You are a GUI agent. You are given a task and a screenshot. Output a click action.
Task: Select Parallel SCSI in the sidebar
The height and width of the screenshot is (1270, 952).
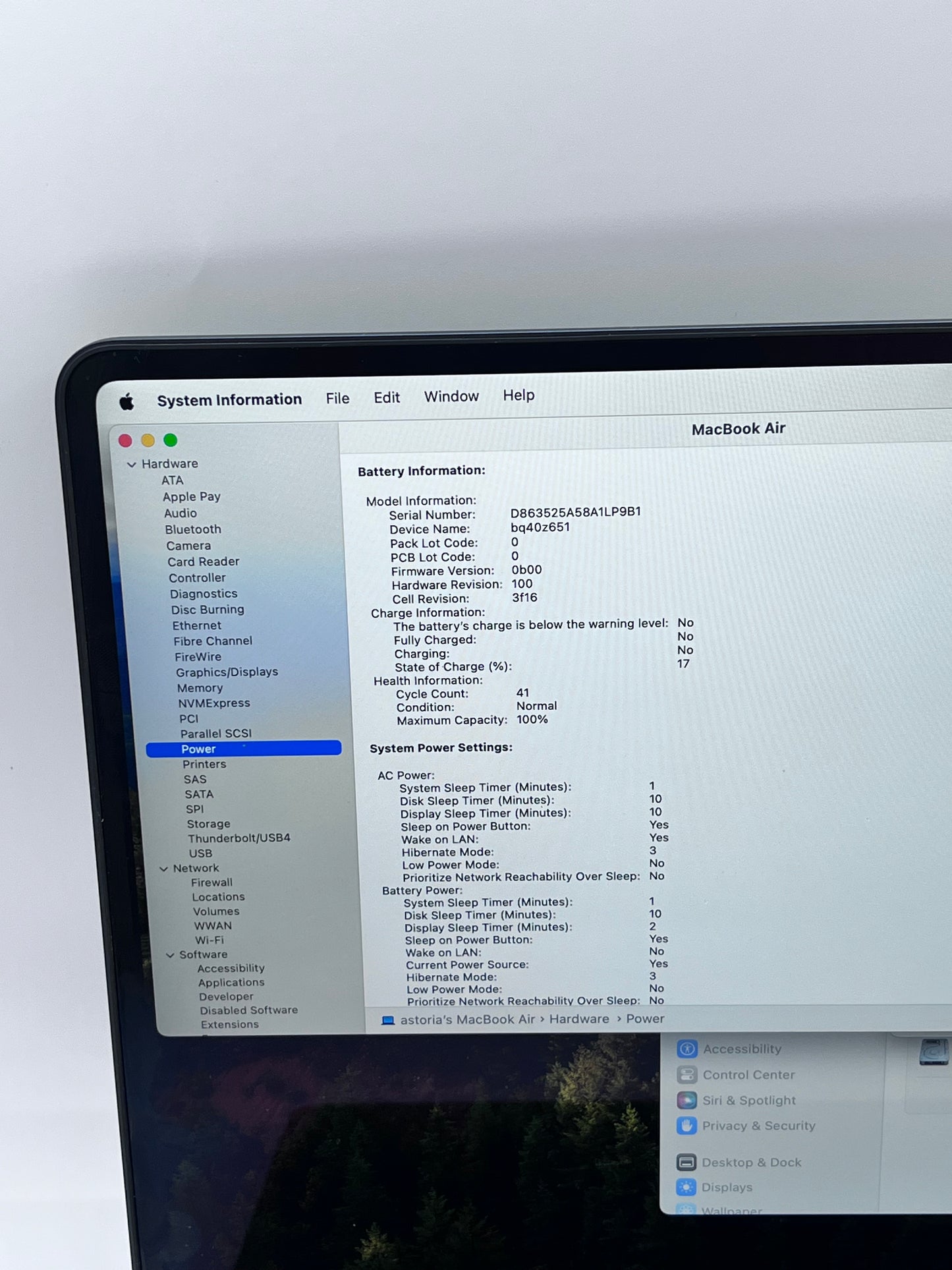pyautogui.click(x=216, y=734)
